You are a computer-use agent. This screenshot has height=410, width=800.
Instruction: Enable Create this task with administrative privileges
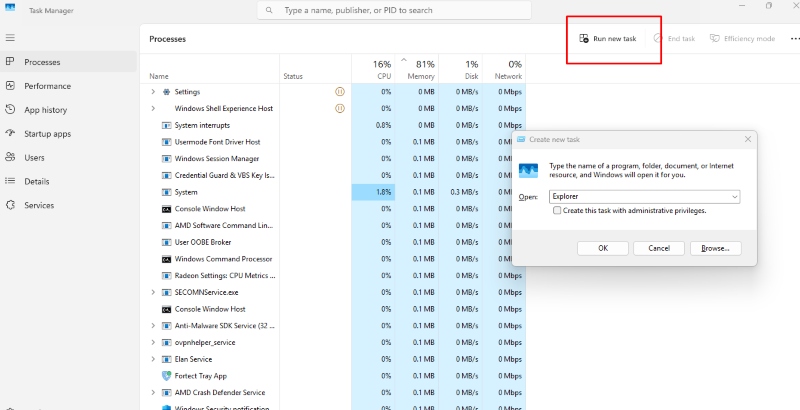pyautogui.click(x=557, y=211)
